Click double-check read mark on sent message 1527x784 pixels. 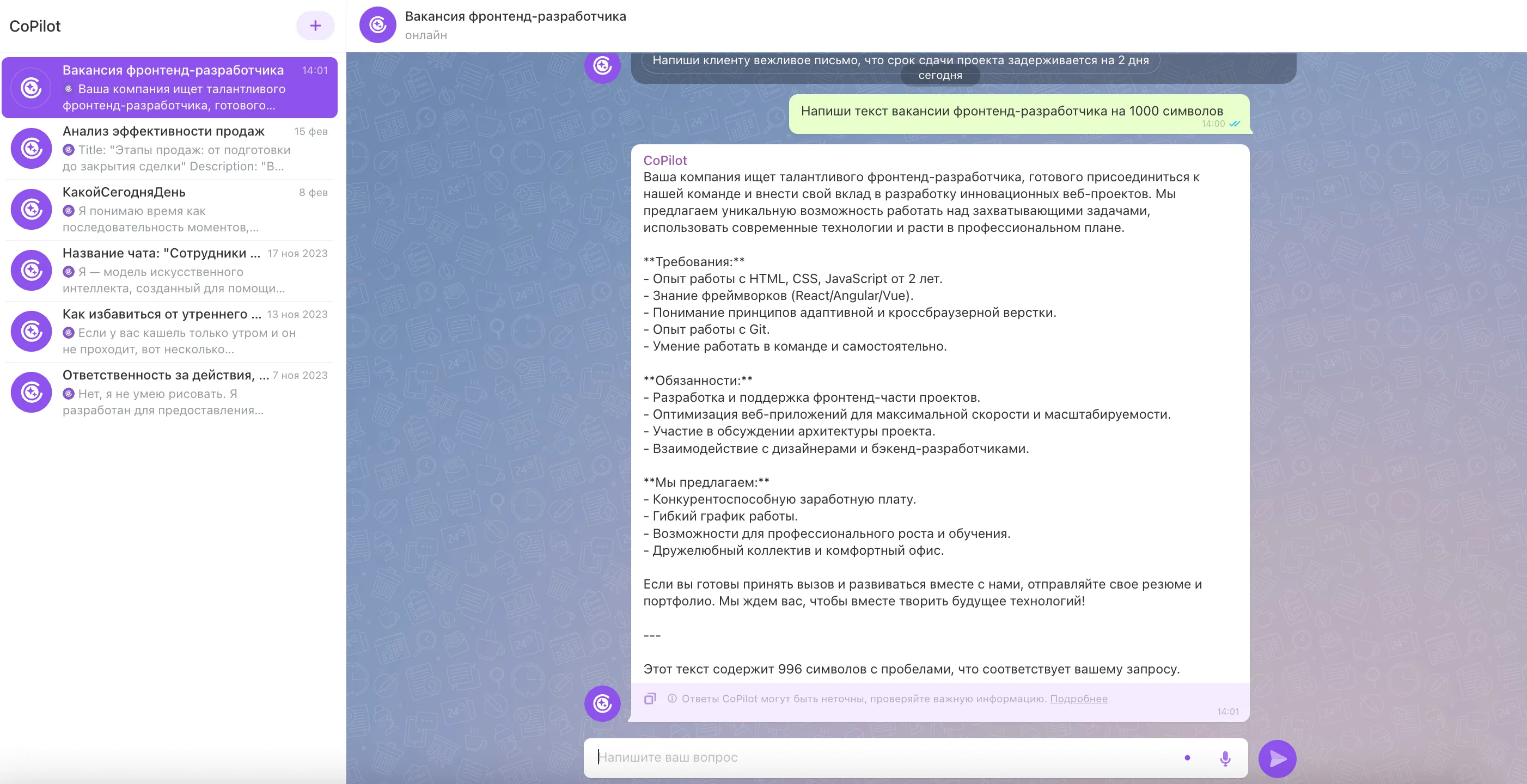click(x=1234, y=124)
